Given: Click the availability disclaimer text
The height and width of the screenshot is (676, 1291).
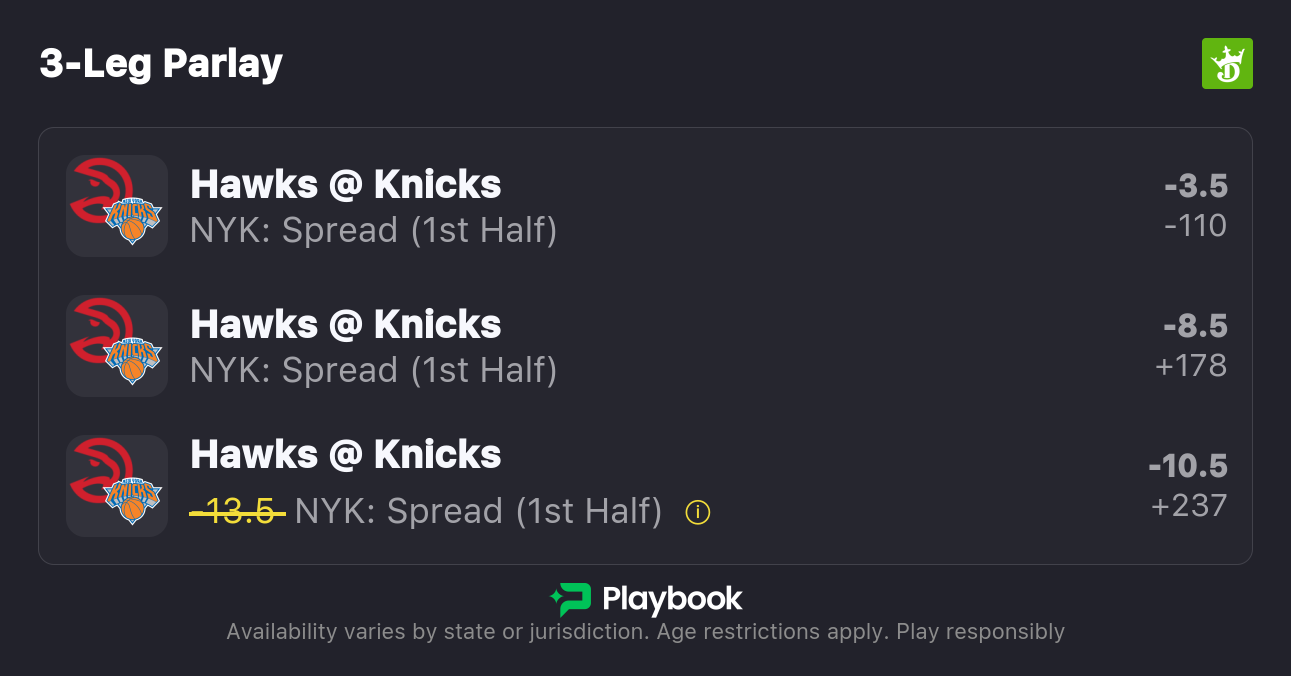Looking at the screenshot, I should (645, 632).
